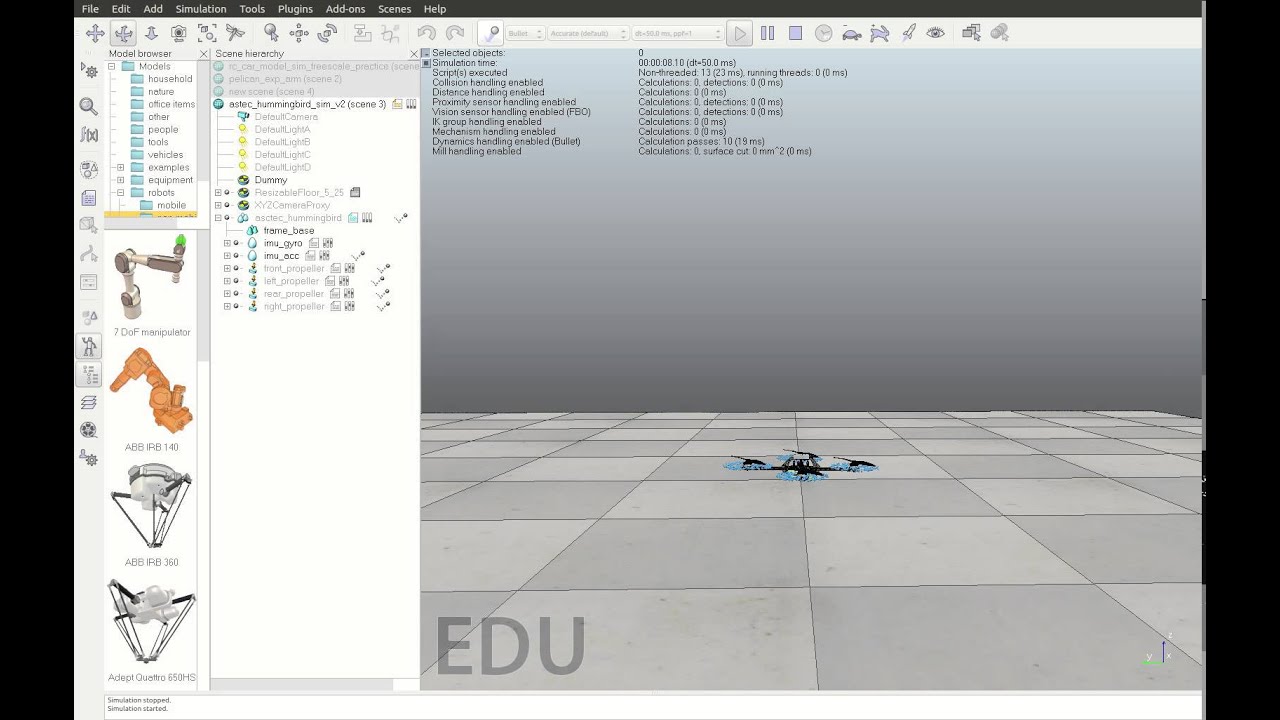Select the household folder

coord(170,79)
